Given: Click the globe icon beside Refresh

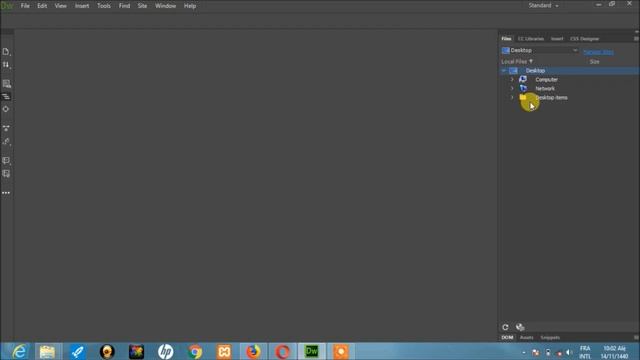Looking at the screenshot, I should (x=520, y=327).
